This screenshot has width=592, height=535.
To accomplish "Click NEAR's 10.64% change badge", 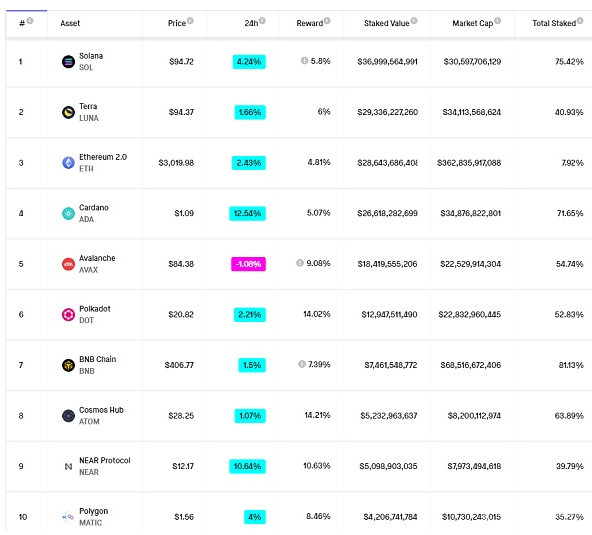I will point(247,466).
